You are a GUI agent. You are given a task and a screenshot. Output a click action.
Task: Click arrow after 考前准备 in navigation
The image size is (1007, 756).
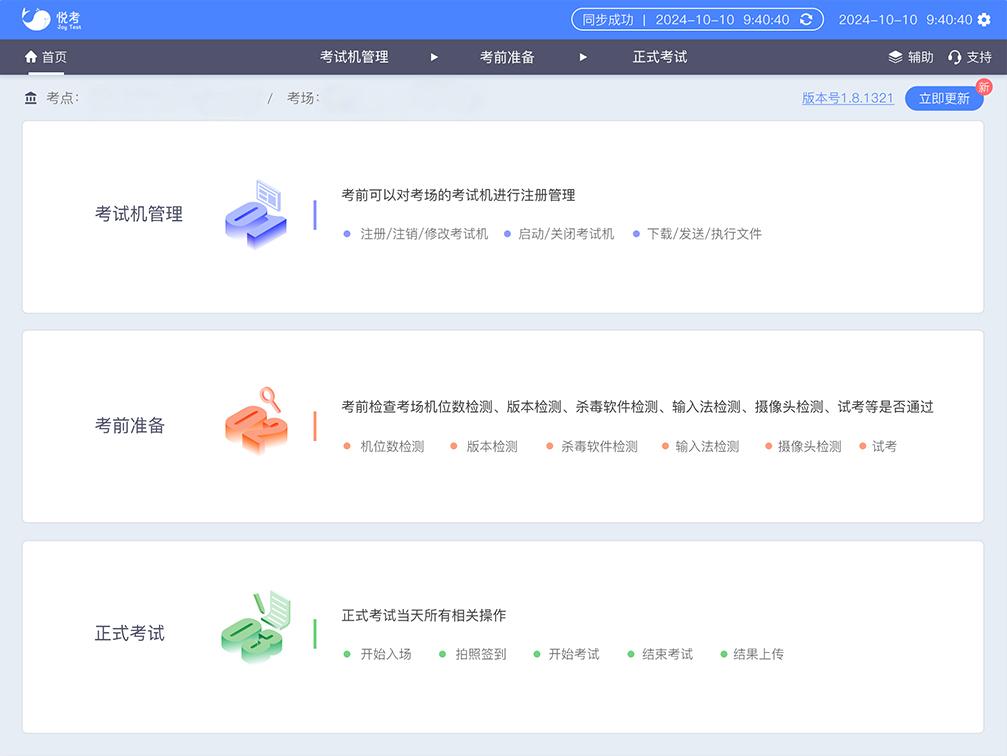click(x=583, y=57)
